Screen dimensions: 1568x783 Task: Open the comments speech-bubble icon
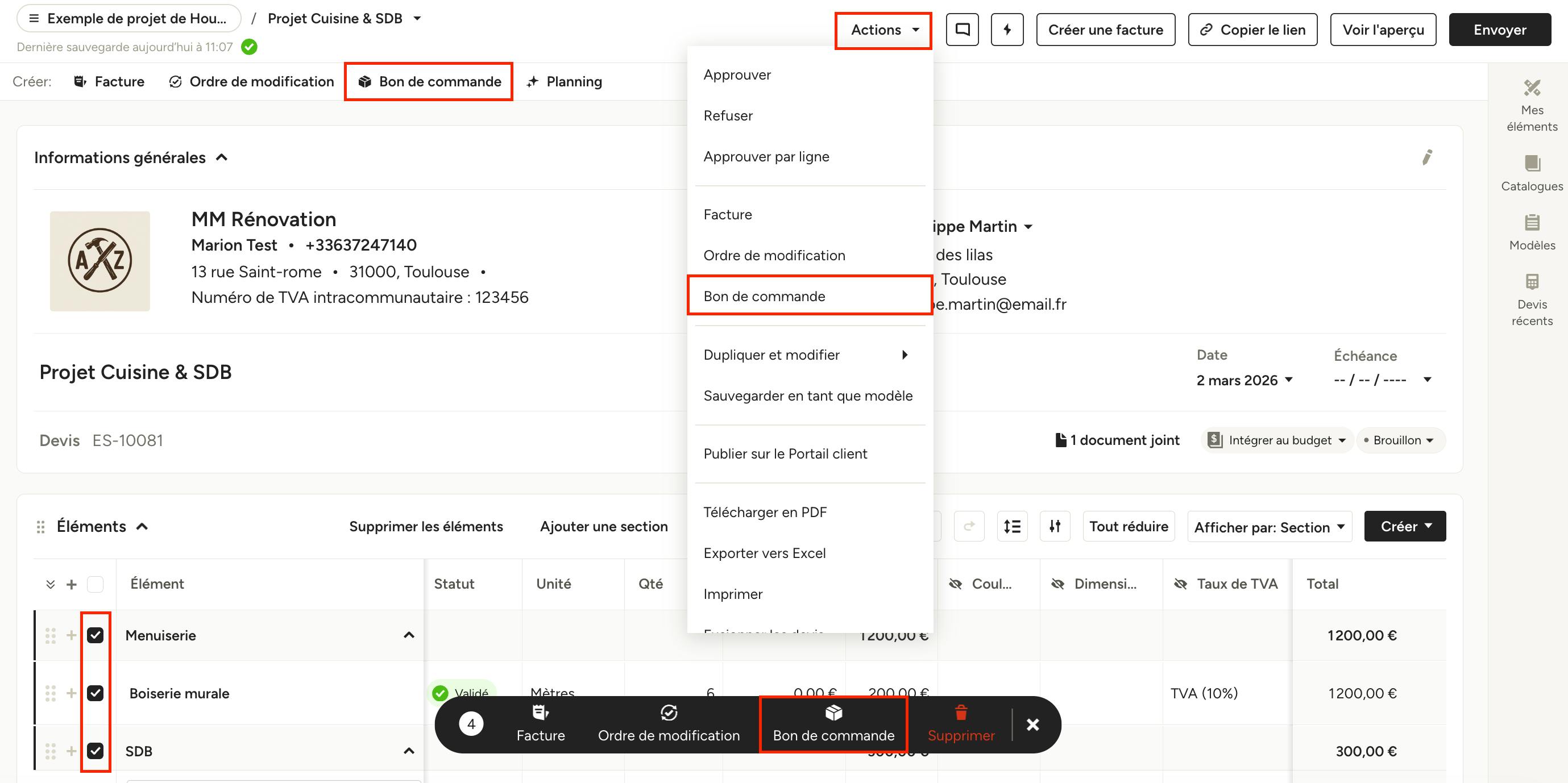click(x=962, y=30)
